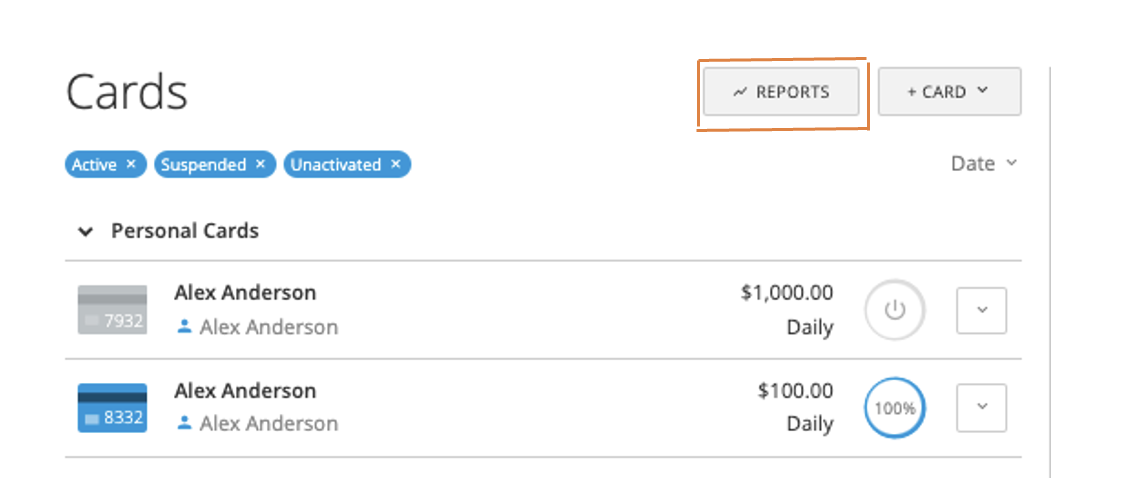Screen dimensions: 1138x486
Task: Click the trend line icon in Reports
Action: pyautogui.click(x=740, y=92)
